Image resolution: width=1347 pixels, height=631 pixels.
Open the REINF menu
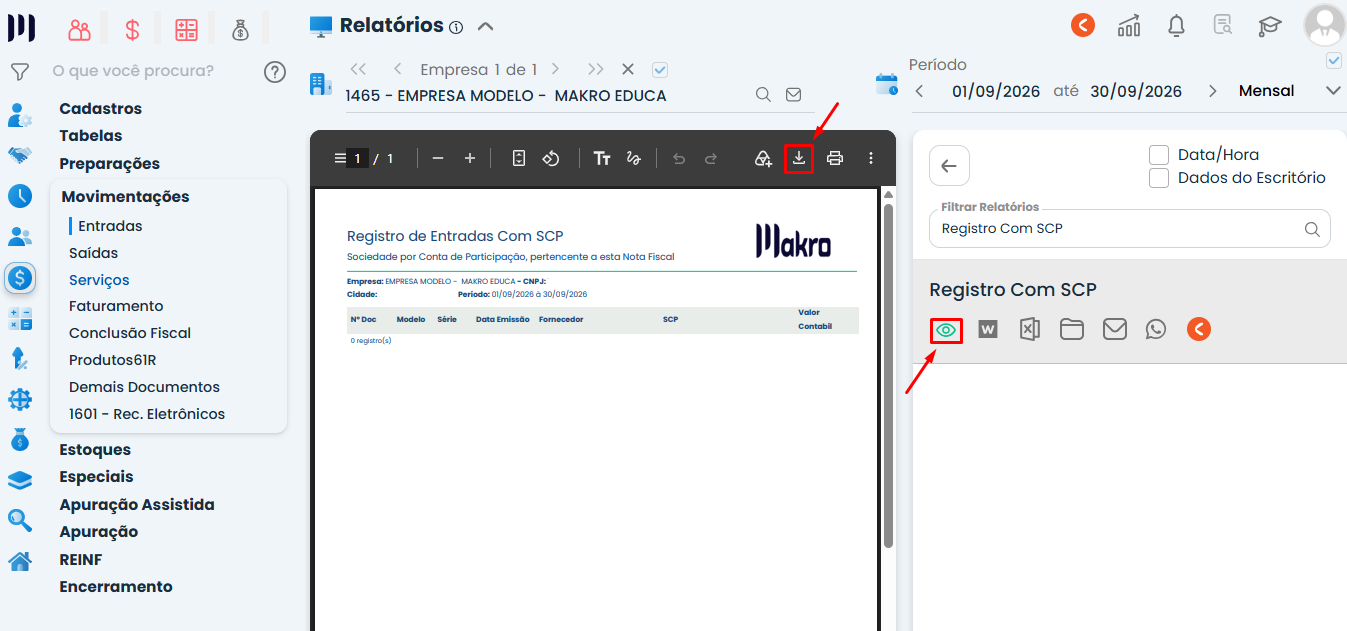pyautogui.click(x=81, y=560)
